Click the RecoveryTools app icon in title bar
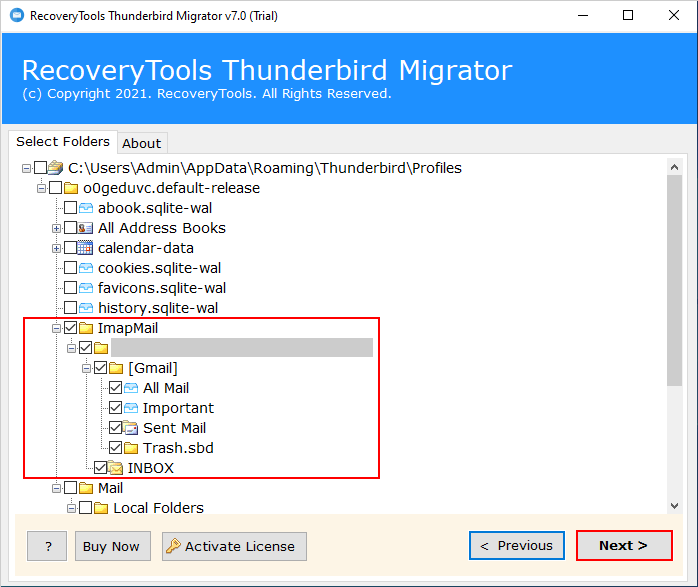Viewport: 698px width, 587px height. click(x=17, y=16)
